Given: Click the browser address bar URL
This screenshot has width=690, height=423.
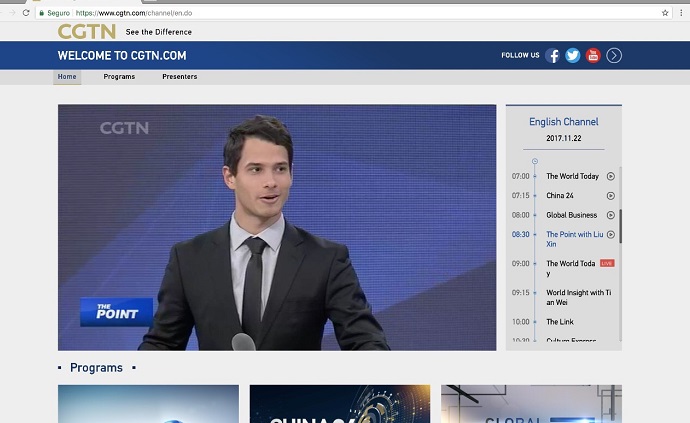Looking at the screenshot, I should point(134,13).
